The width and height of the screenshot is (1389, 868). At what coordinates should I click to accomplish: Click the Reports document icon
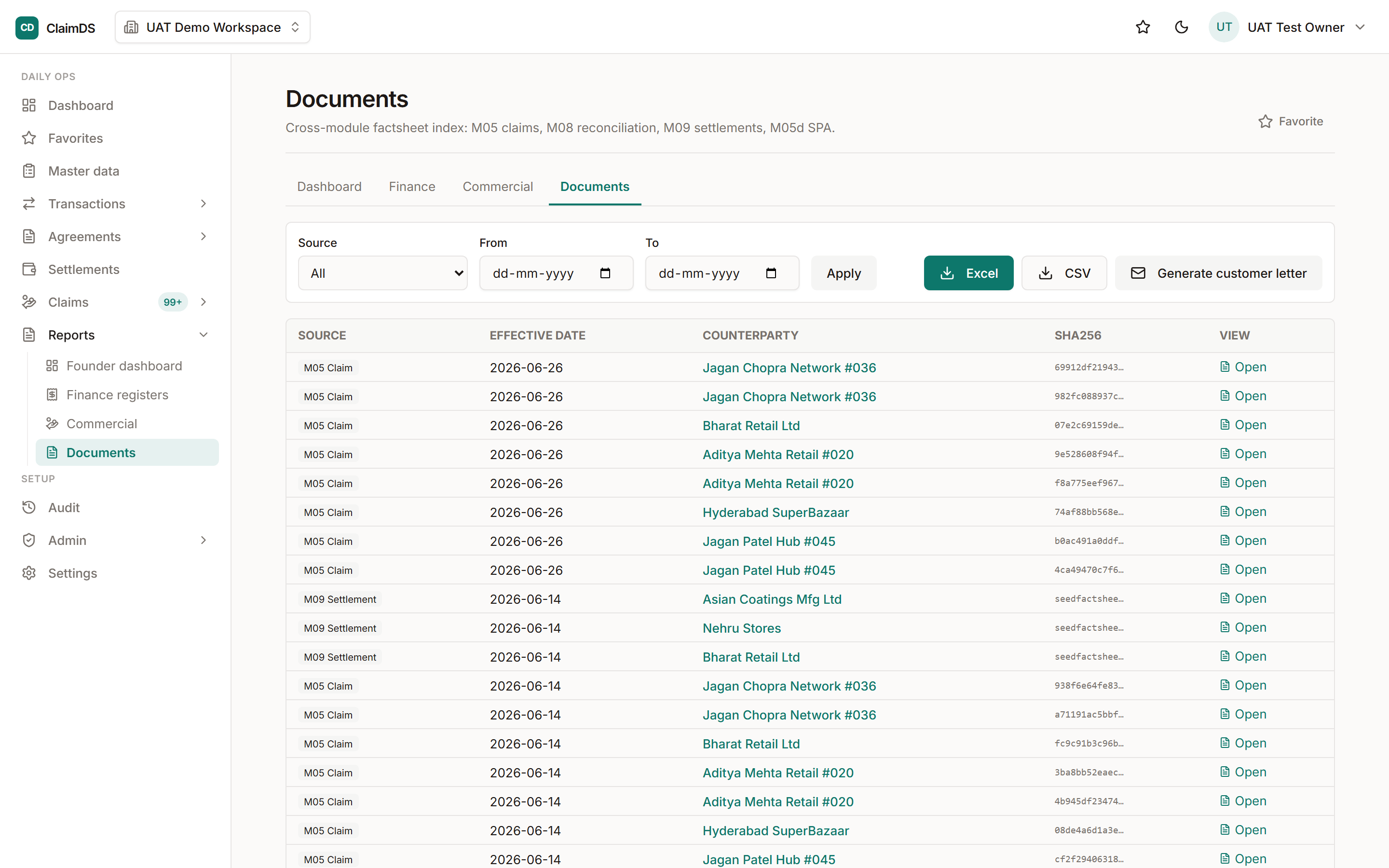coord(29,334)
